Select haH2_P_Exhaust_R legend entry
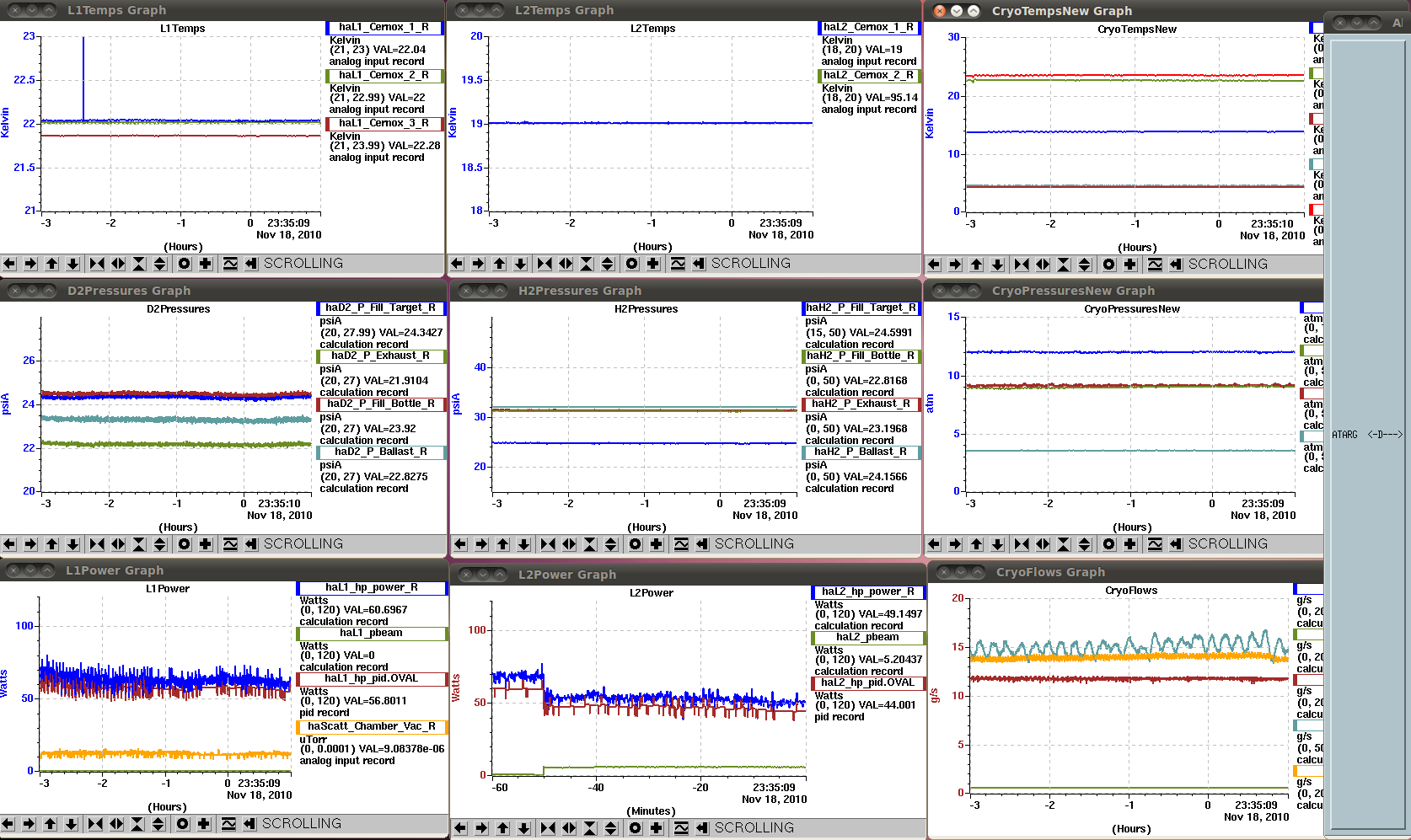 click(x=861, y=404)
